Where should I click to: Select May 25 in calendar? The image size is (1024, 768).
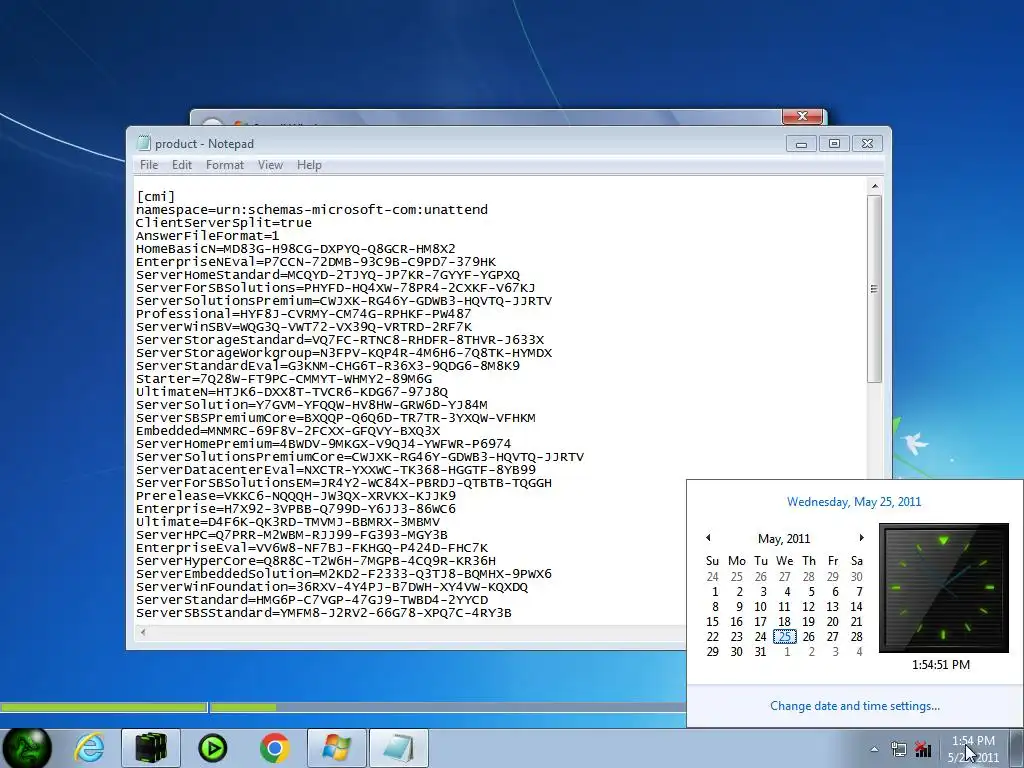pos(784,637)
